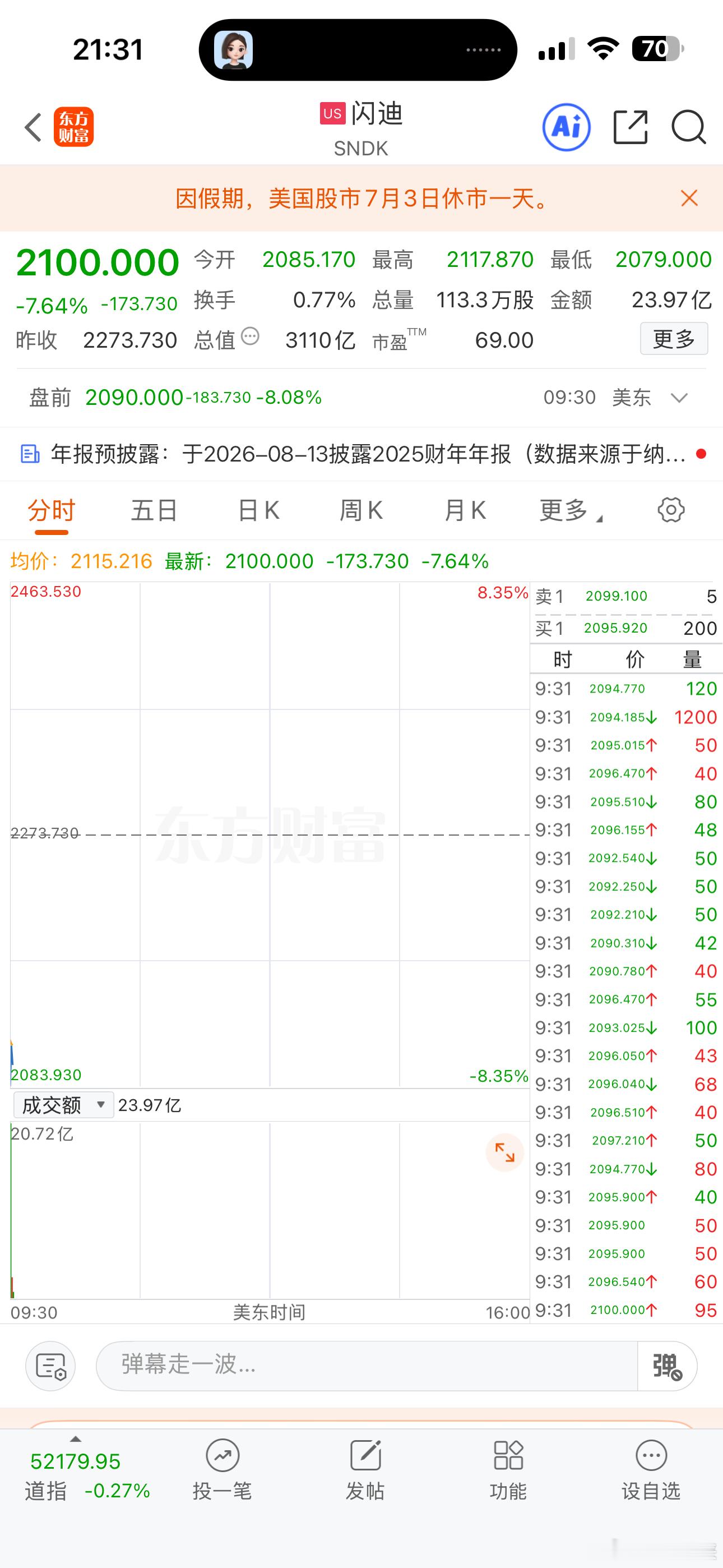Tap the 最高 2117.870 value
This screenshot has width=723, height=1568.
coord(490,259)
